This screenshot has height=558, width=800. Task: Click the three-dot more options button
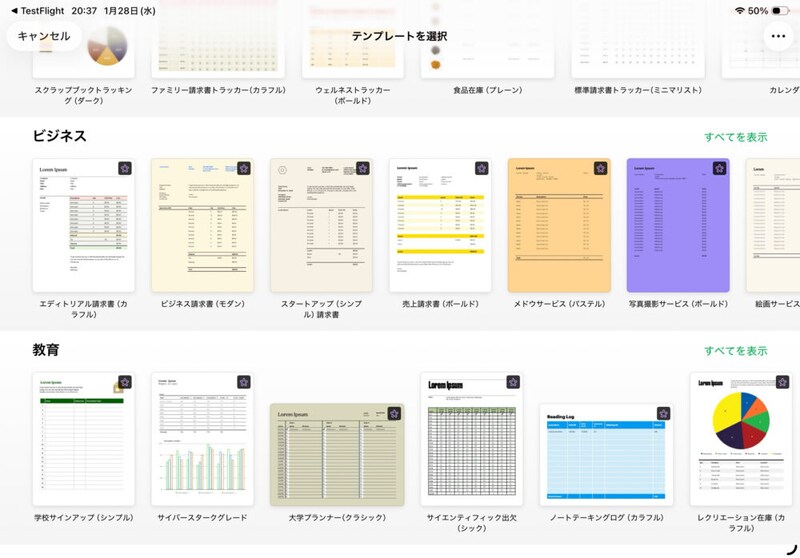778,36
